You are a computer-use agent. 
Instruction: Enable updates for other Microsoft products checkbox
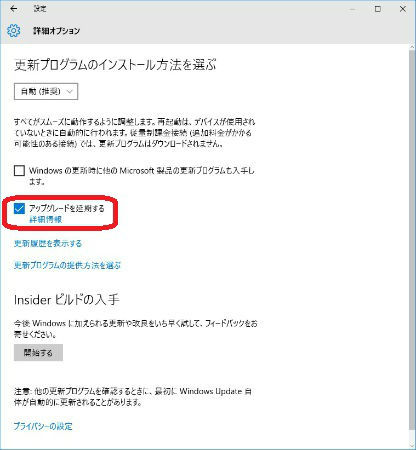pos(19,171)
